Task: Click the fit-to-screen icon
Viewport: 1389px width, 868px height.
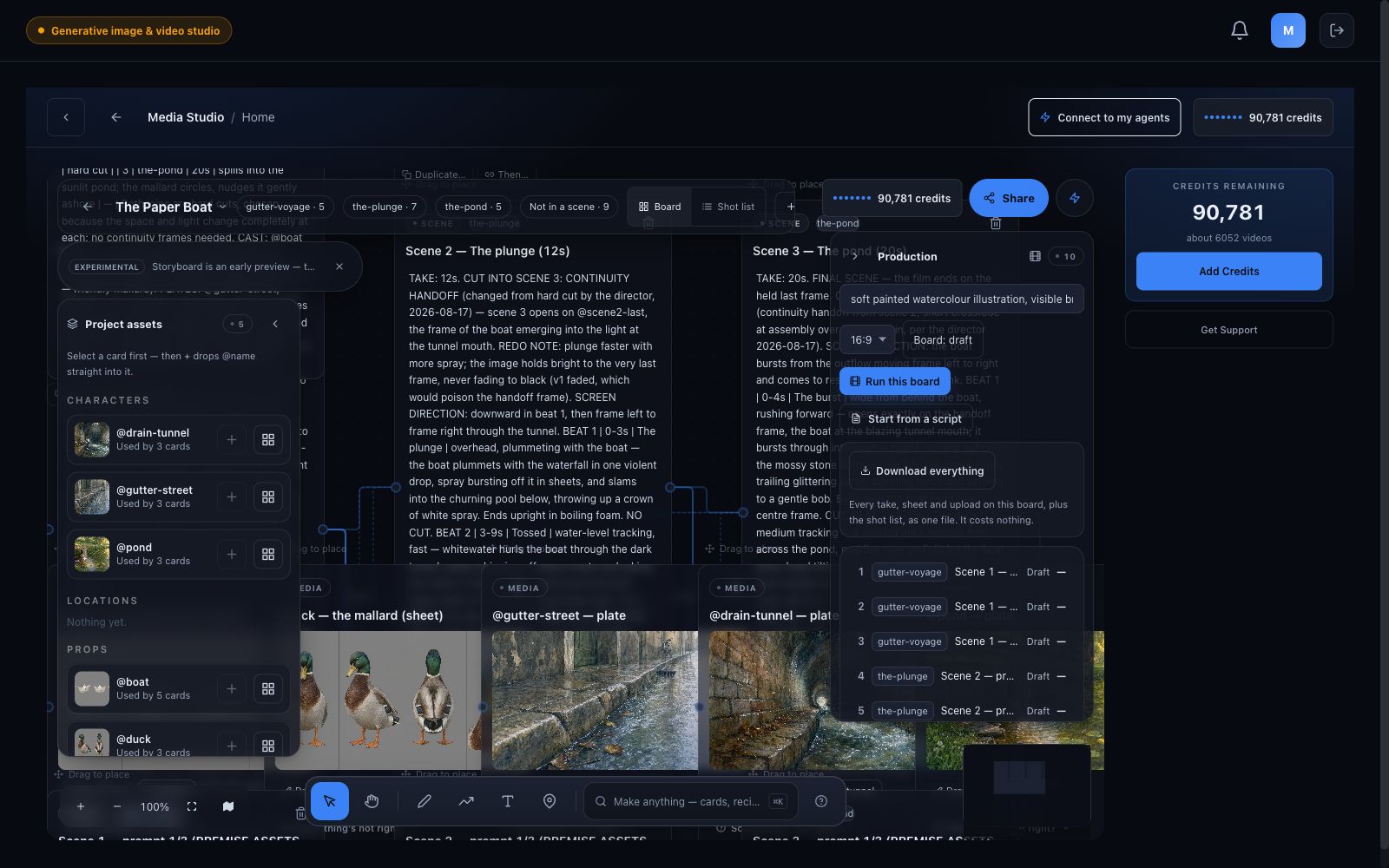Action: coord(192,806)
